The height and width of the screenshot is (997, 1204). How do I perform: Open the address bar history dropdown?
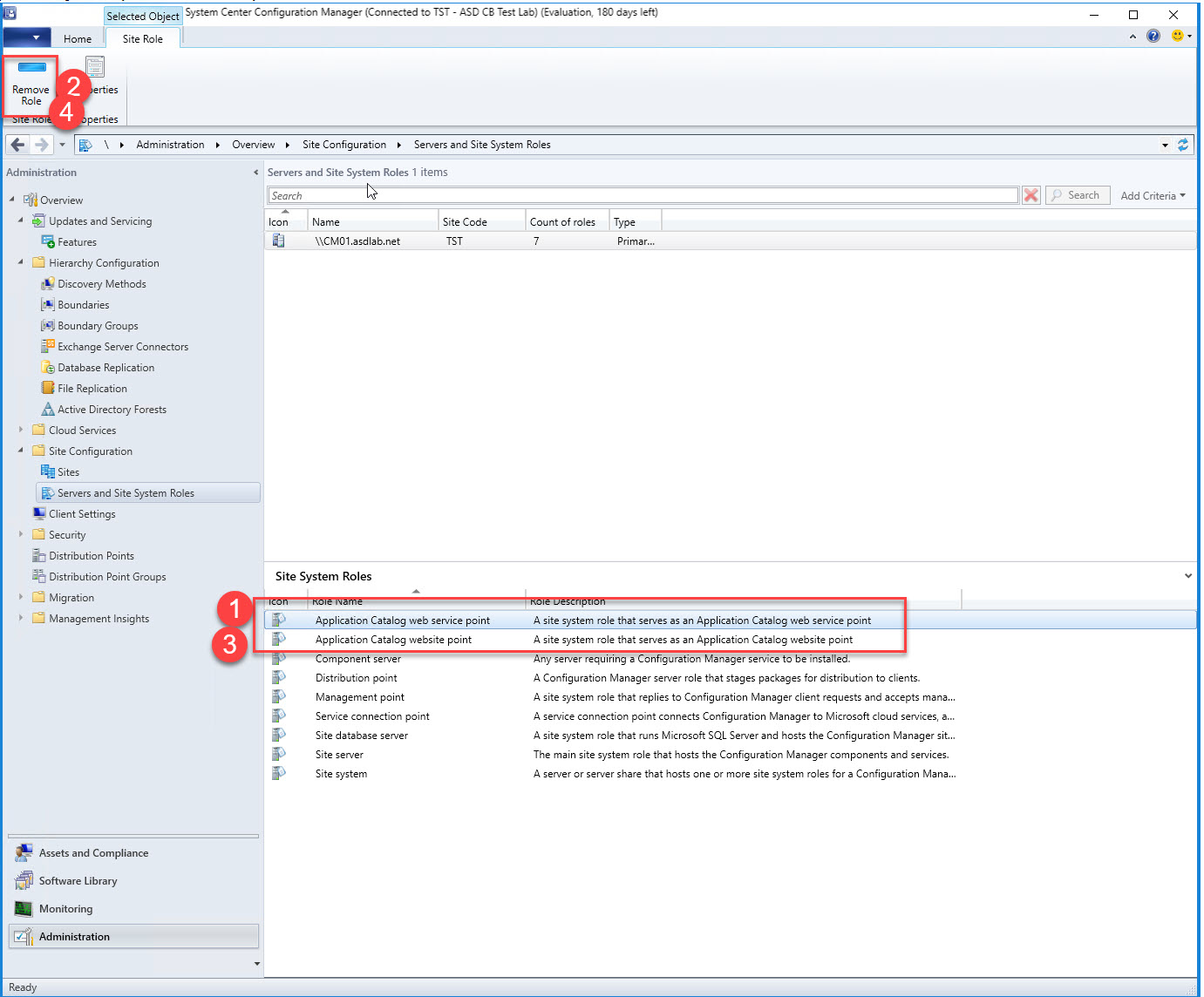pos(1165,145)
